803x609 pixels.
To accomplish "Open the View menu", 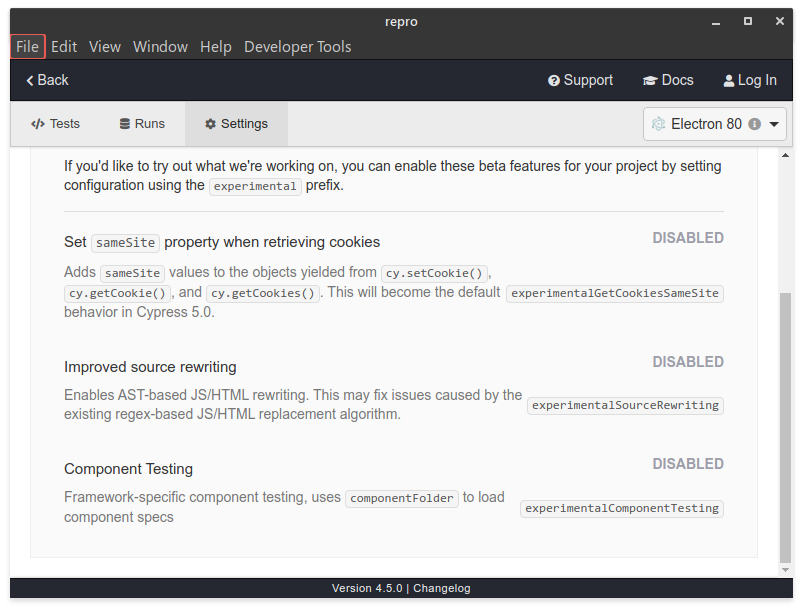I will (x=105, y=47).
